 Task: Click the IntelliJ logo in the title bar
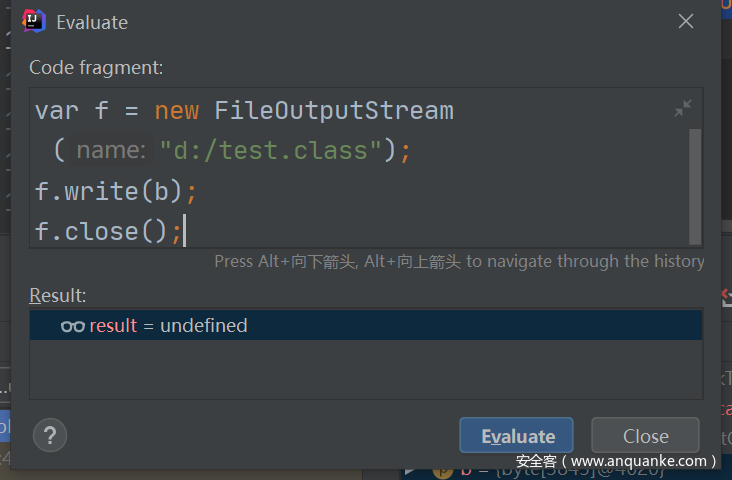point(34,21)
